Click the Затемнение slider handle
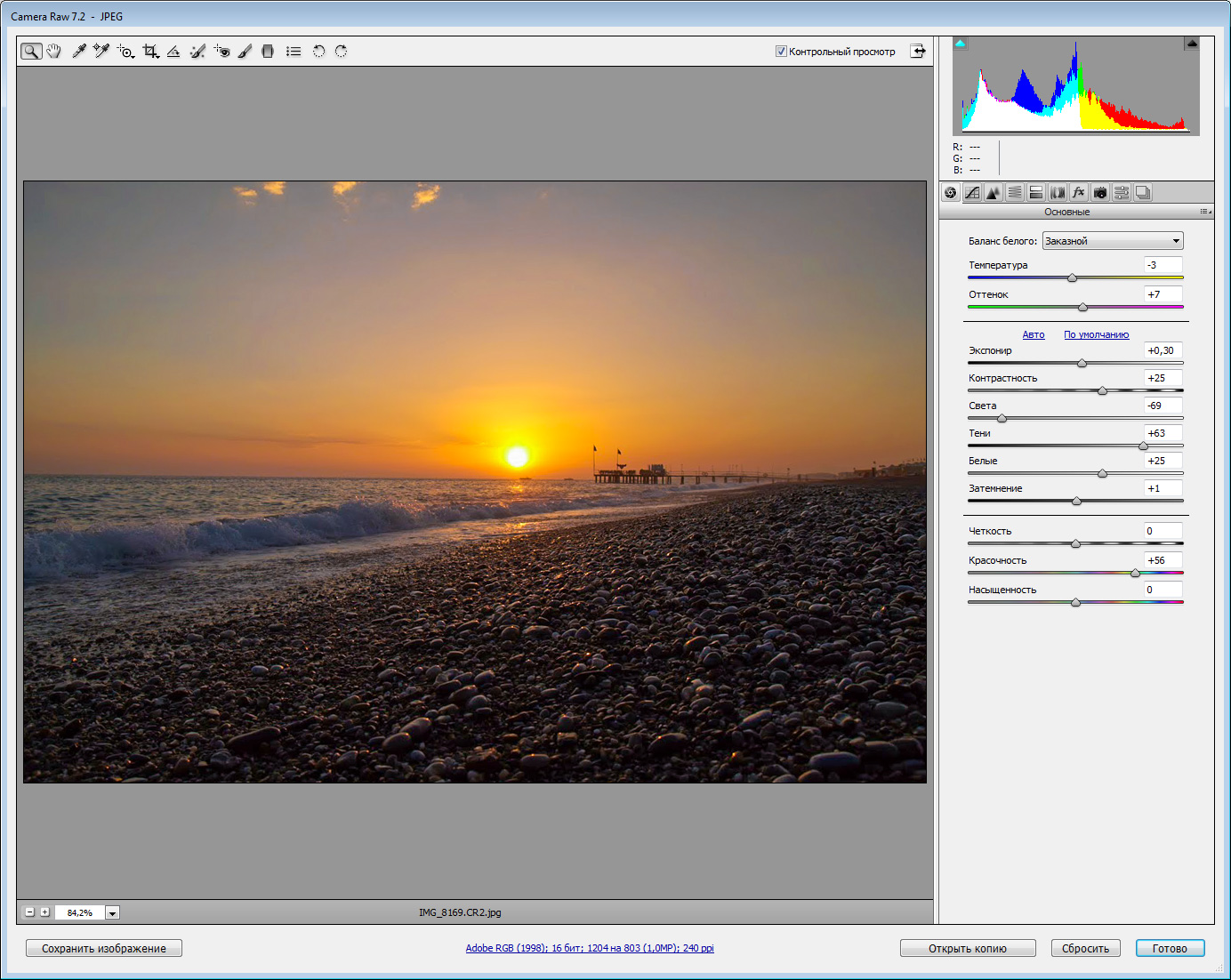Screen dimensions: 1231x980 (1076, 501)
